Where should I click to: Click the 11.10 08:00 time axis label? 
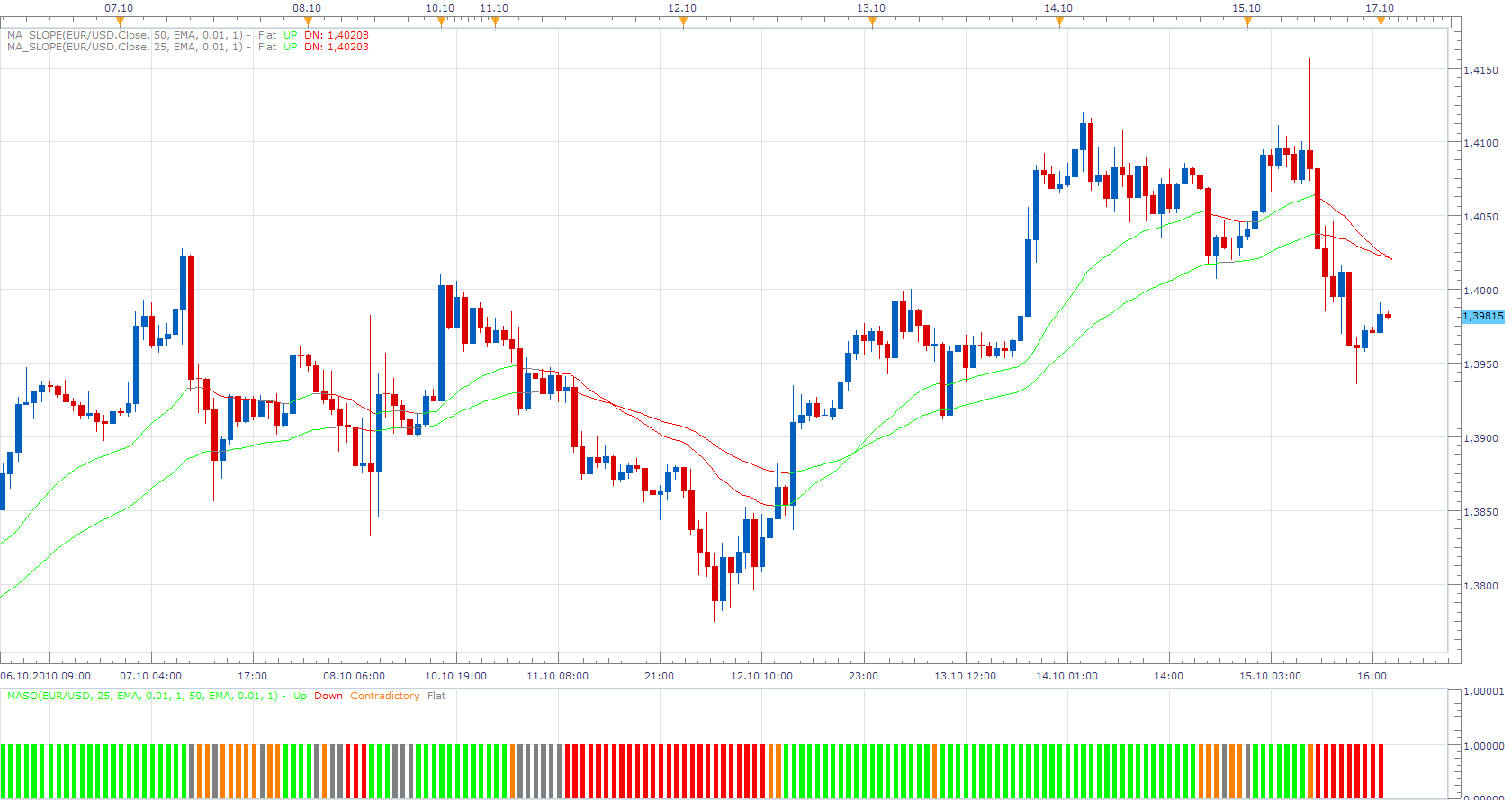[x=557, y=676]
